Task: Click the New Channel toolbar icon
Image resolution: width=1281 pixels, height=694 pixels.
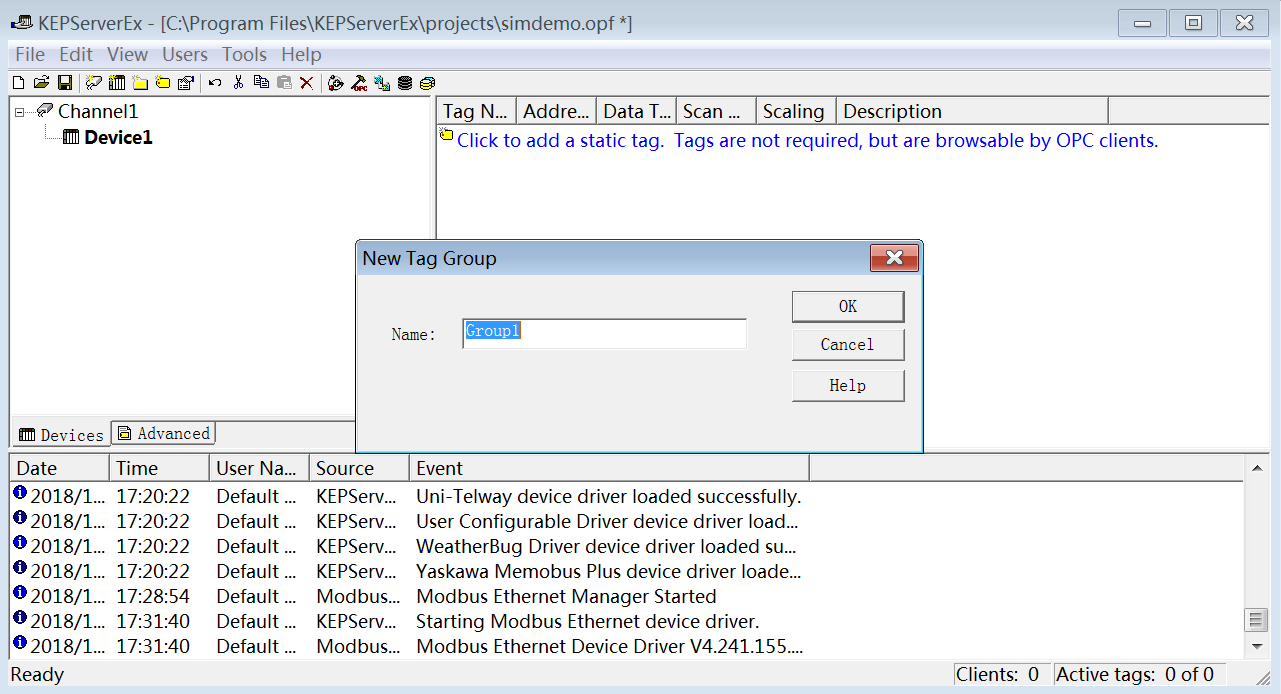Action: coord(94,83)
